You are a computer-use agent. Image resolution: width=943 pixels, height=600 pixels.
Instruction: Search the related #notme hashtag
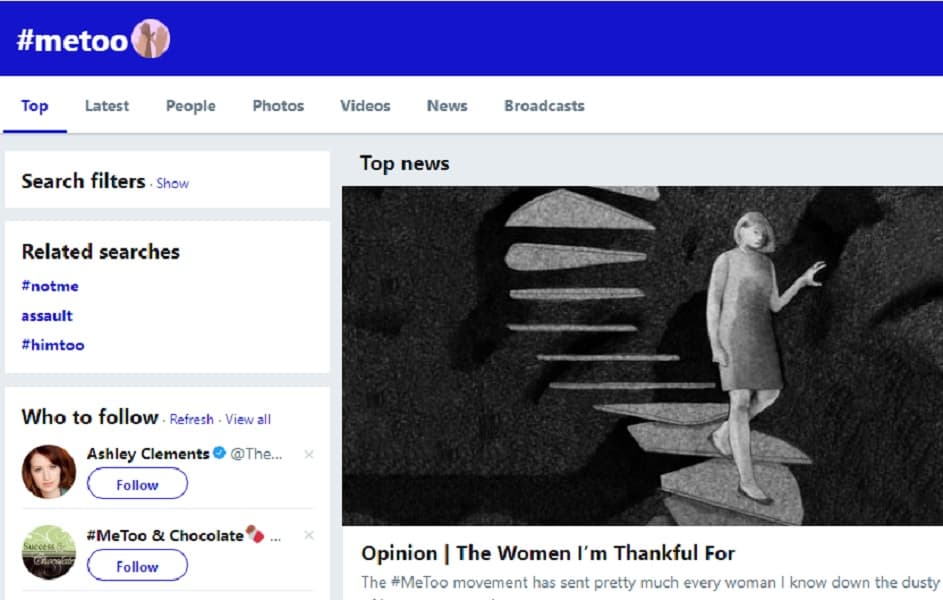[x=50, y=286]
